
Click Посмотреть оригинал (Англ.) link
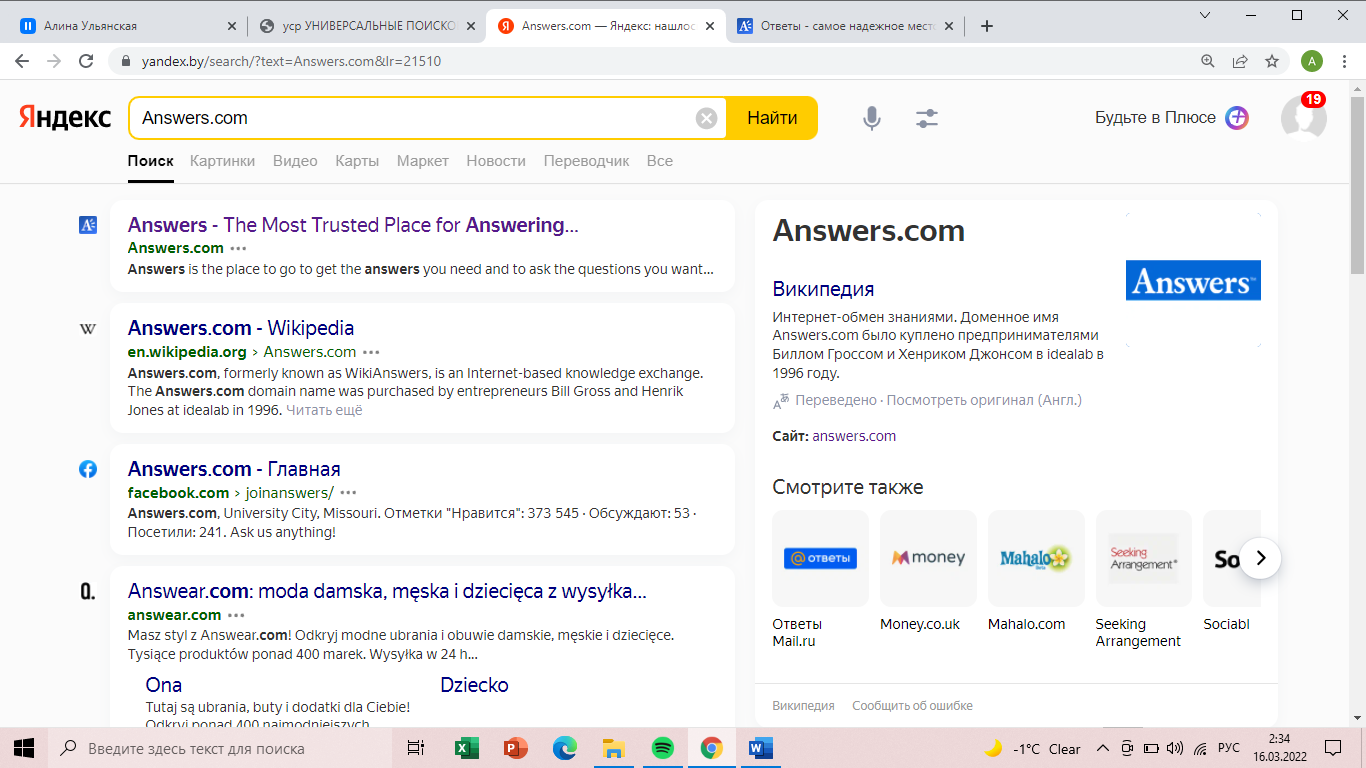point(984,400)
